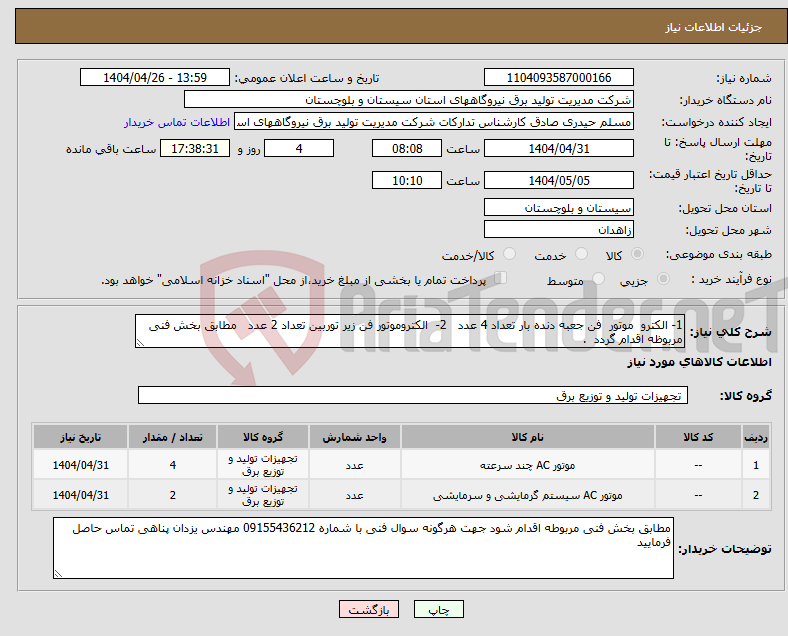The width and height of the screenshot is (788, 636).
Task: Click the delivery province field سیستان و بلوچستان
Action: (x=558, y=207)
